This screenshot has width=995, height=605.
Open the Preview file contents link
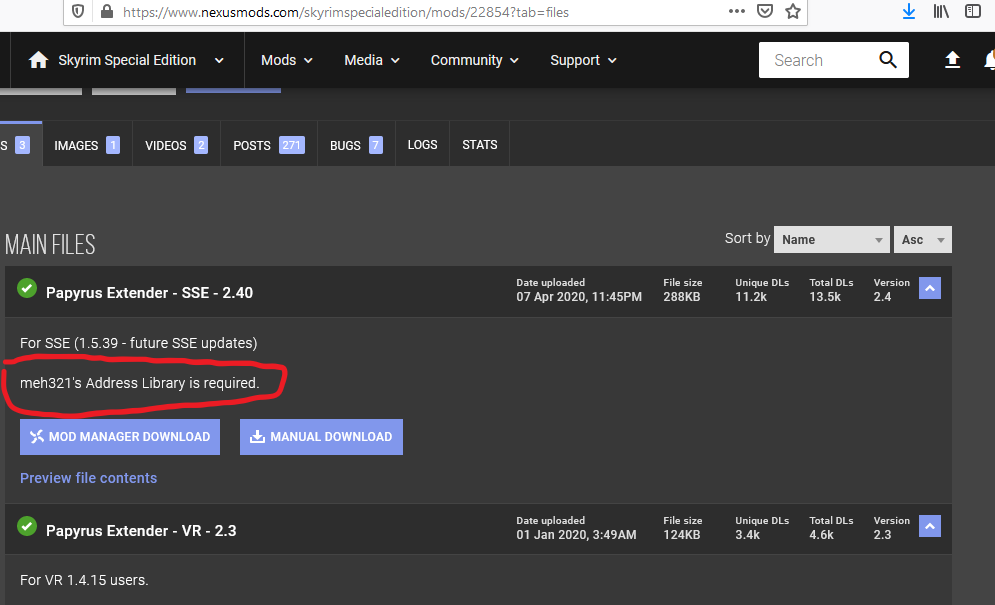tap(88, 478)
